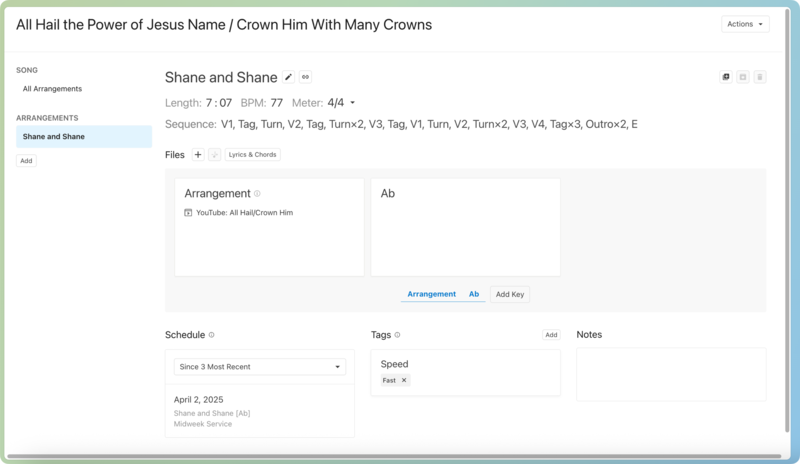Click the Lyrics & Chords button
This screenshot has width=800, height=464.
(252, 155)
